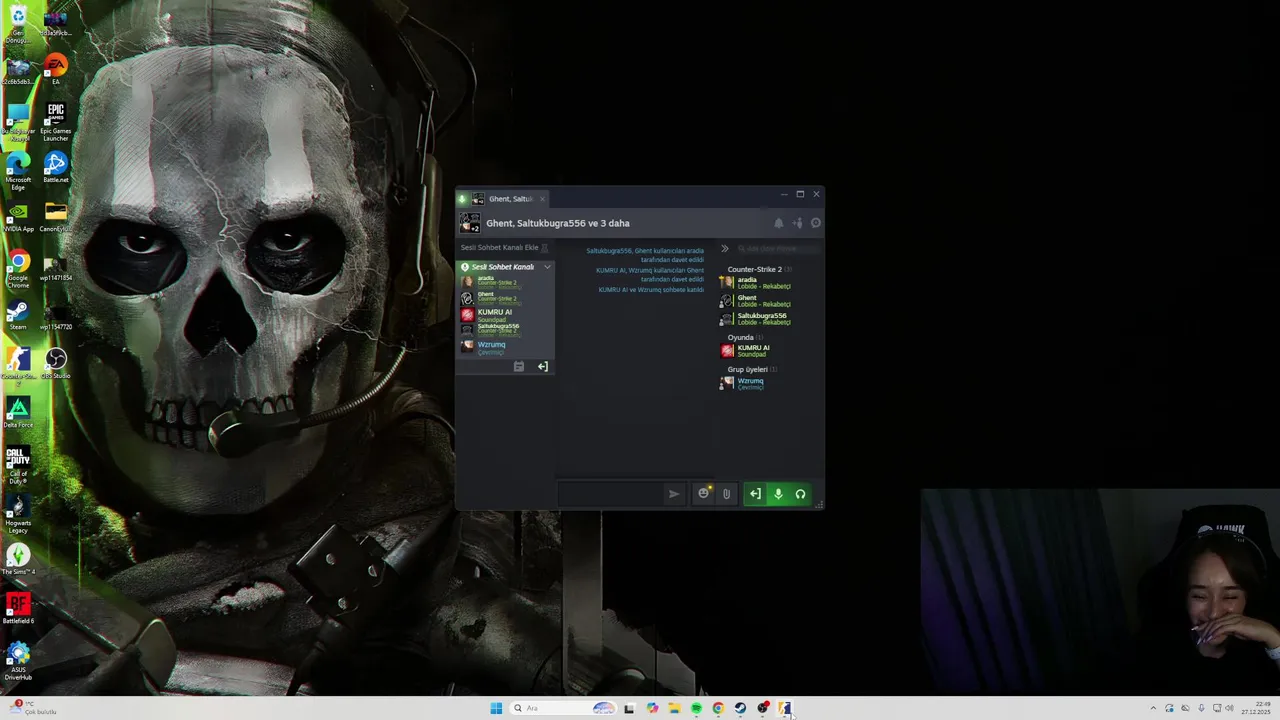
Task: Open Epic Games Launcher desktop icon
Action: tap(56, 122)
